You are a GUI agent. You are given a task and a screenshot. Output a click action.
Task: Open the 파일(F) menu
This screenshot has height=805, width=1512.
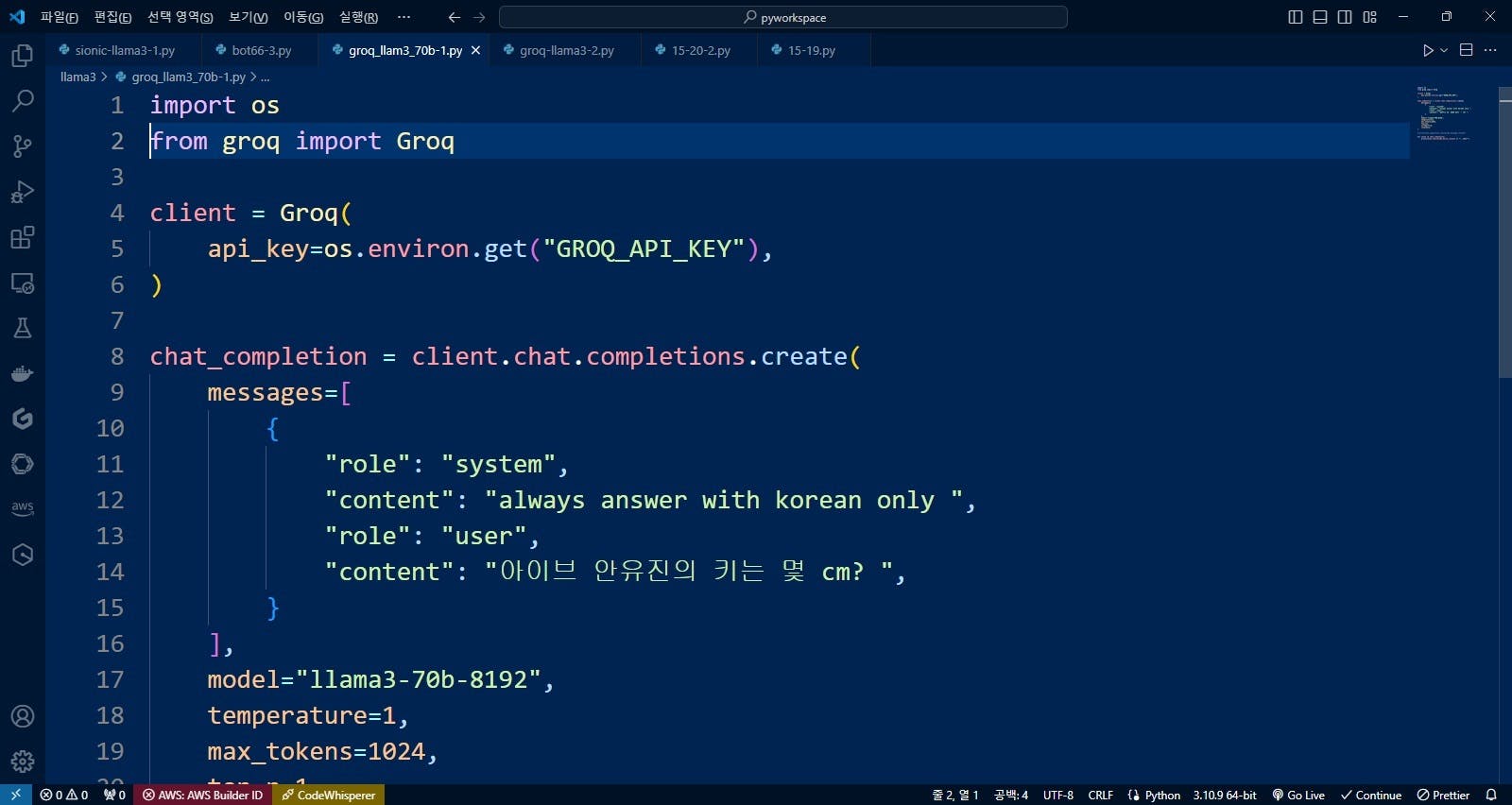pyautogui.click(x=59, y=17)
